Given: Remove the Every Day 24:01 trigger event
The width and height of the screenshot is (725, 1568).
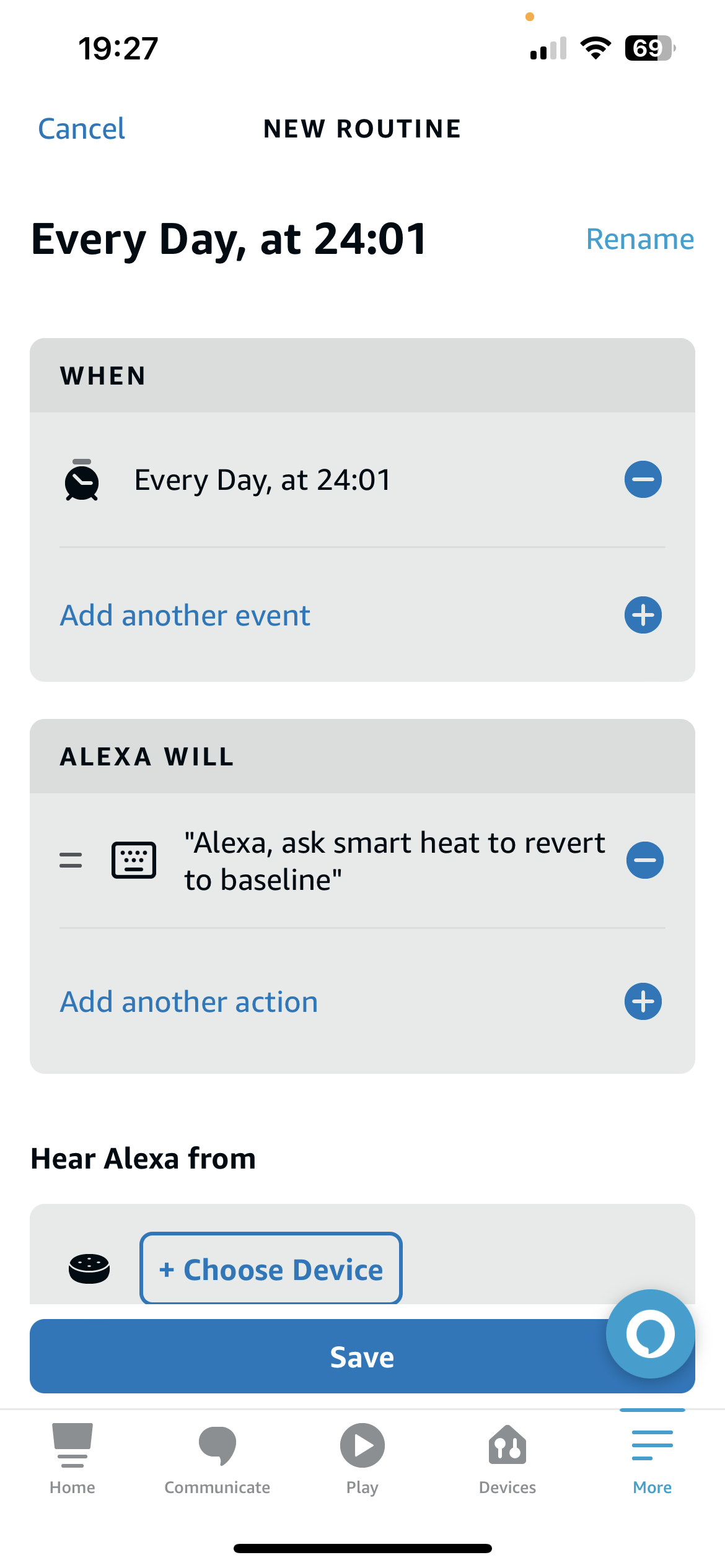Looking at the screenshot, I should point(643,479).
